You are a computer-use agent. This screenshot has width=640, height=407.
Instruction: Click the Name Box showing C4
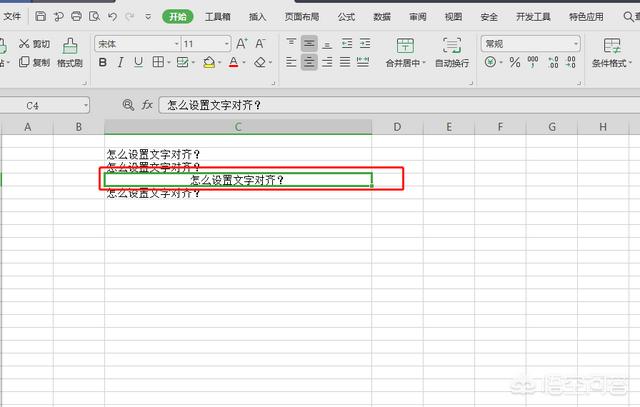45,104
